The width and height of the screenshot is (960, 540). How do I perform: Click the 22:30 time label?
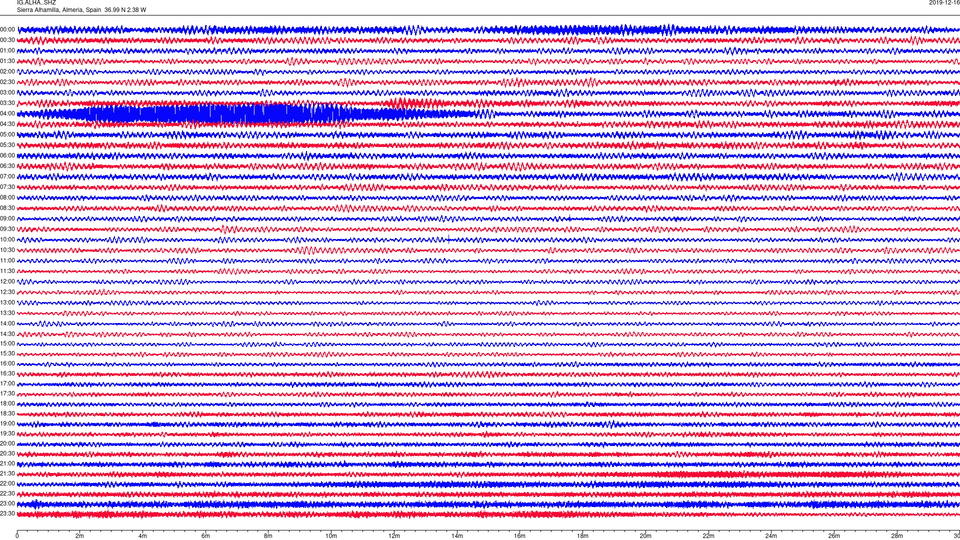pos(7,493)
